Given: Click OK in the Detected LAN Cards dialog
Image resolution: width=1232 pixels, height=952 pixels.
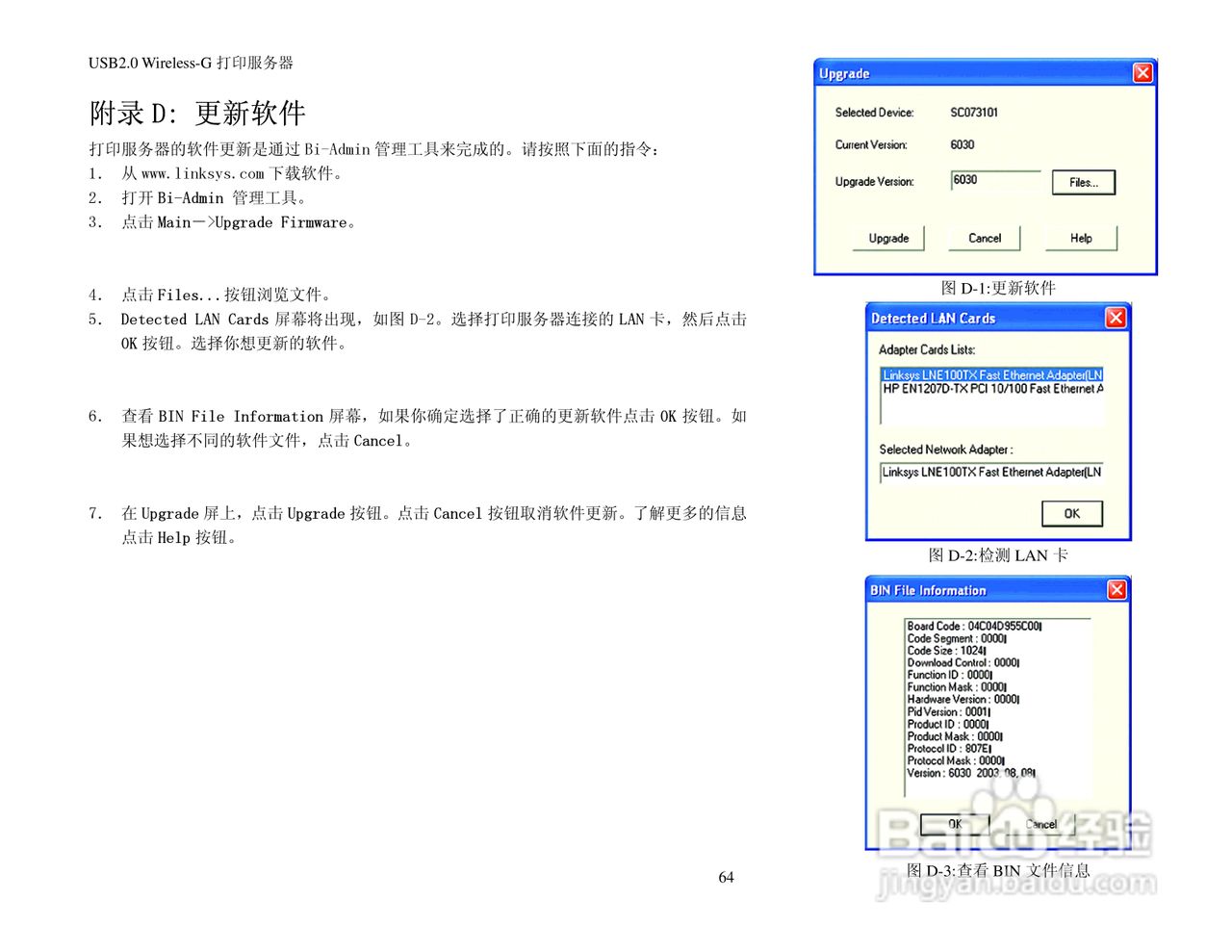Looking at the screenshot, I should click(x=1071, y=513).
